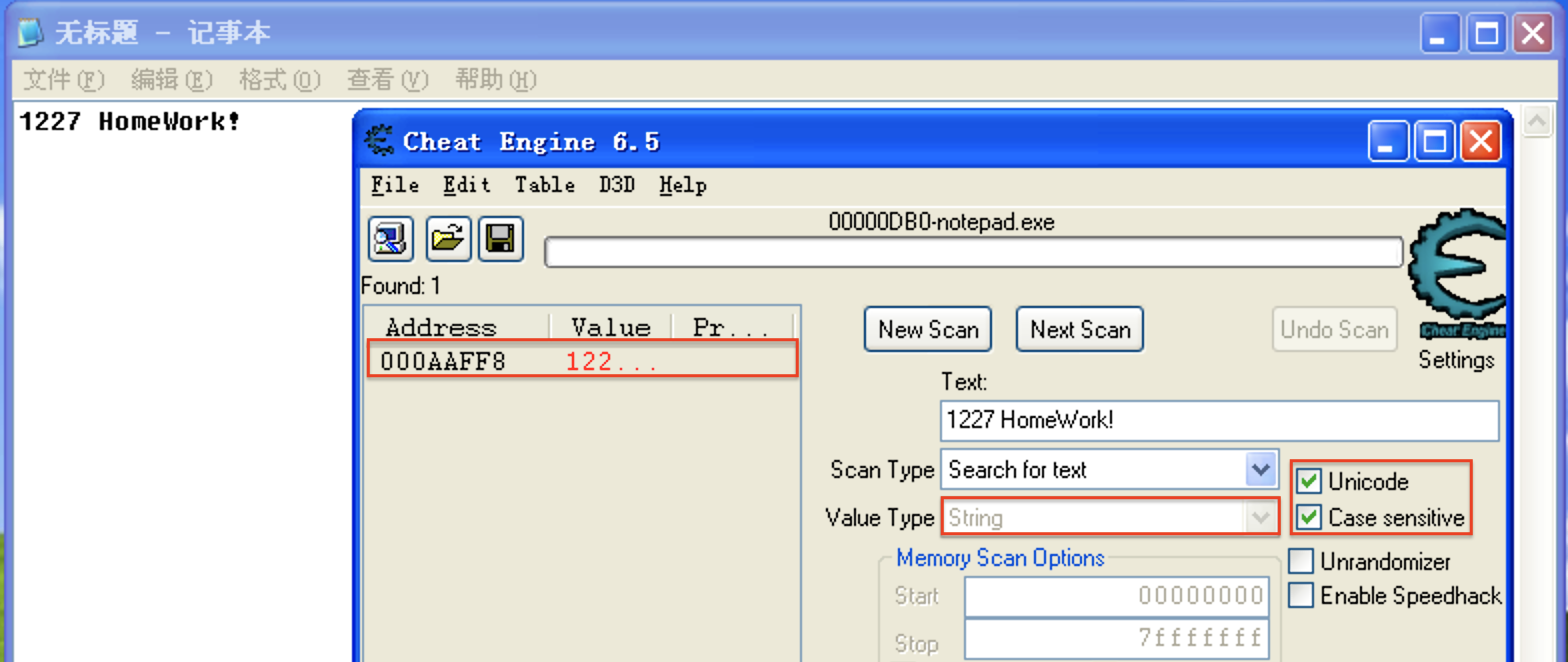Open Cheat Engine File menu
The height and width of the screenshot is (662, 1568).
click(395, 185)
